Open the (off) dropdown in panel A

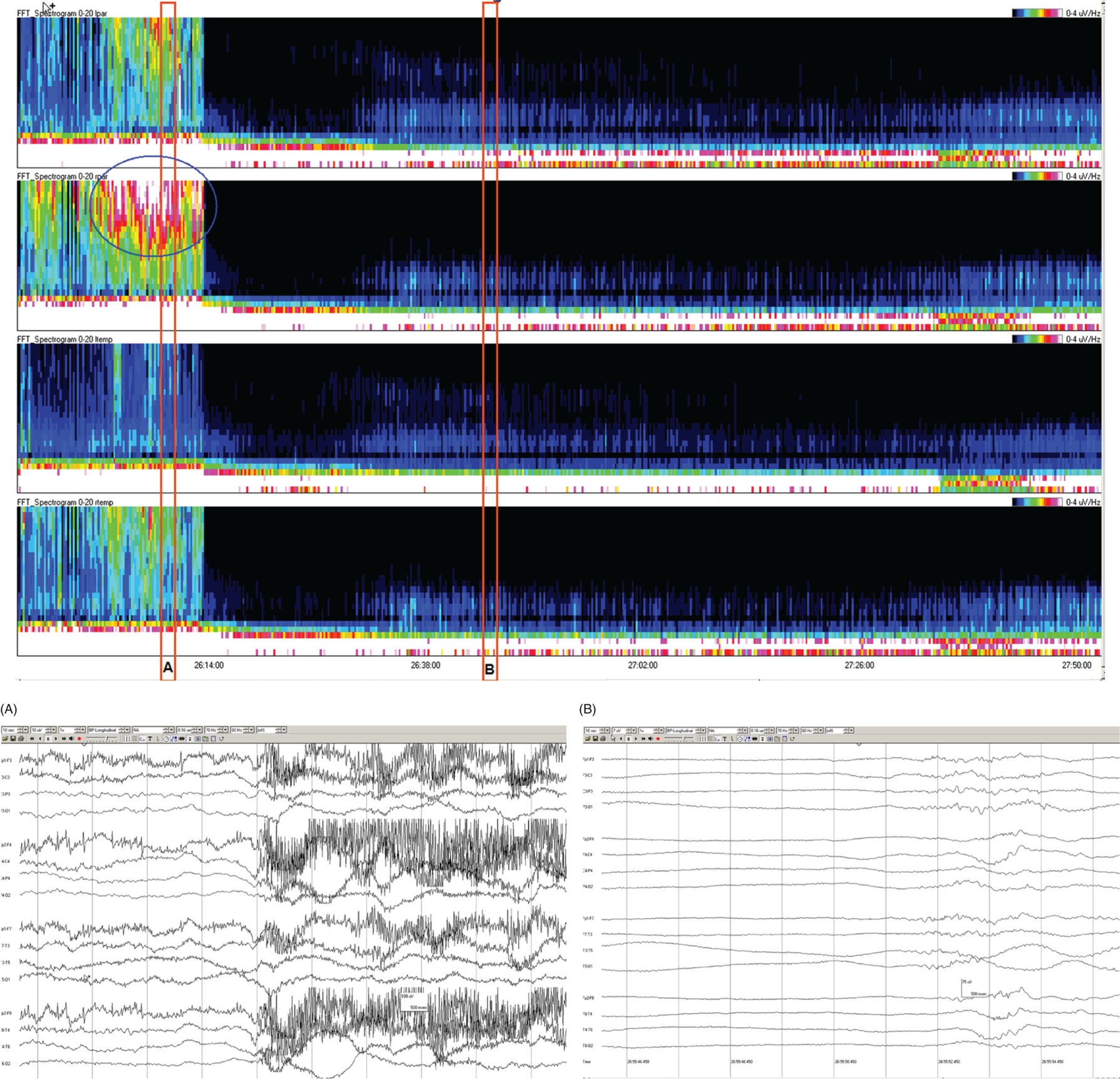click(x=284, y=730)
